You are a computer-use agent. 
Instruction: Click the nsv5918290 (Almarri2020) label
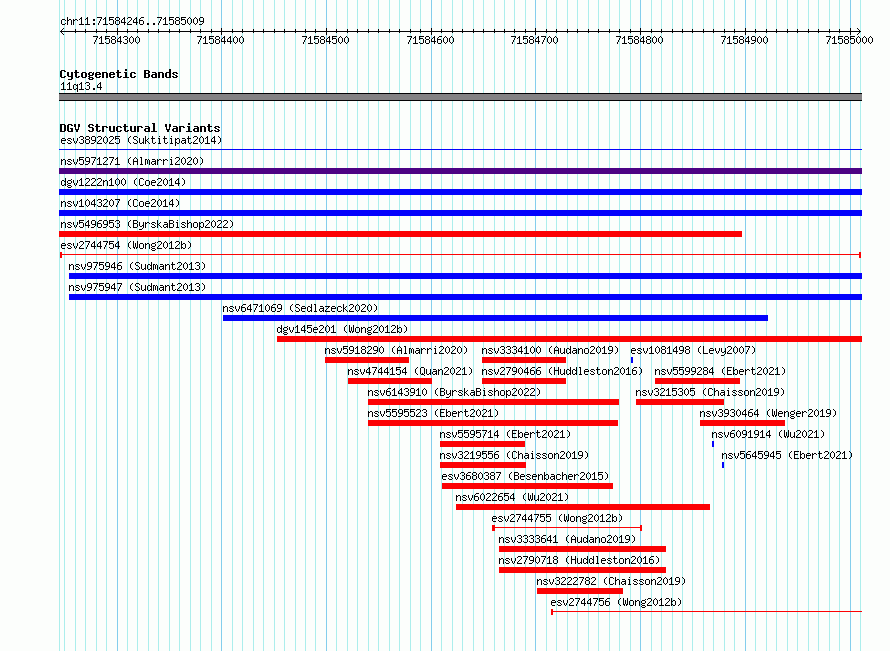point(396,350)
